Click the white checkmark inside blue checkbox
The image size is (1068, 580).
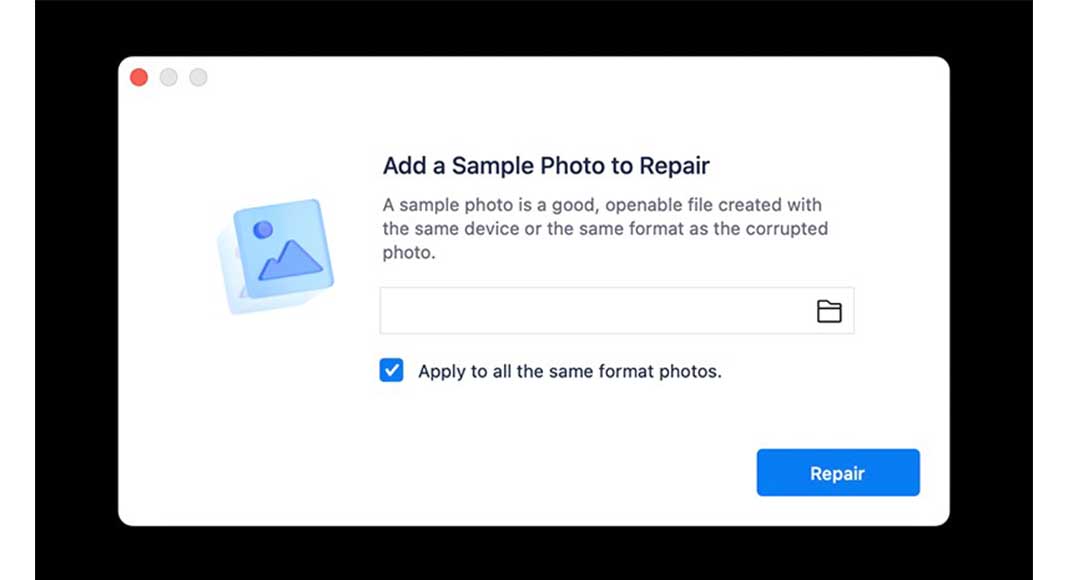(x=392, y=370)
